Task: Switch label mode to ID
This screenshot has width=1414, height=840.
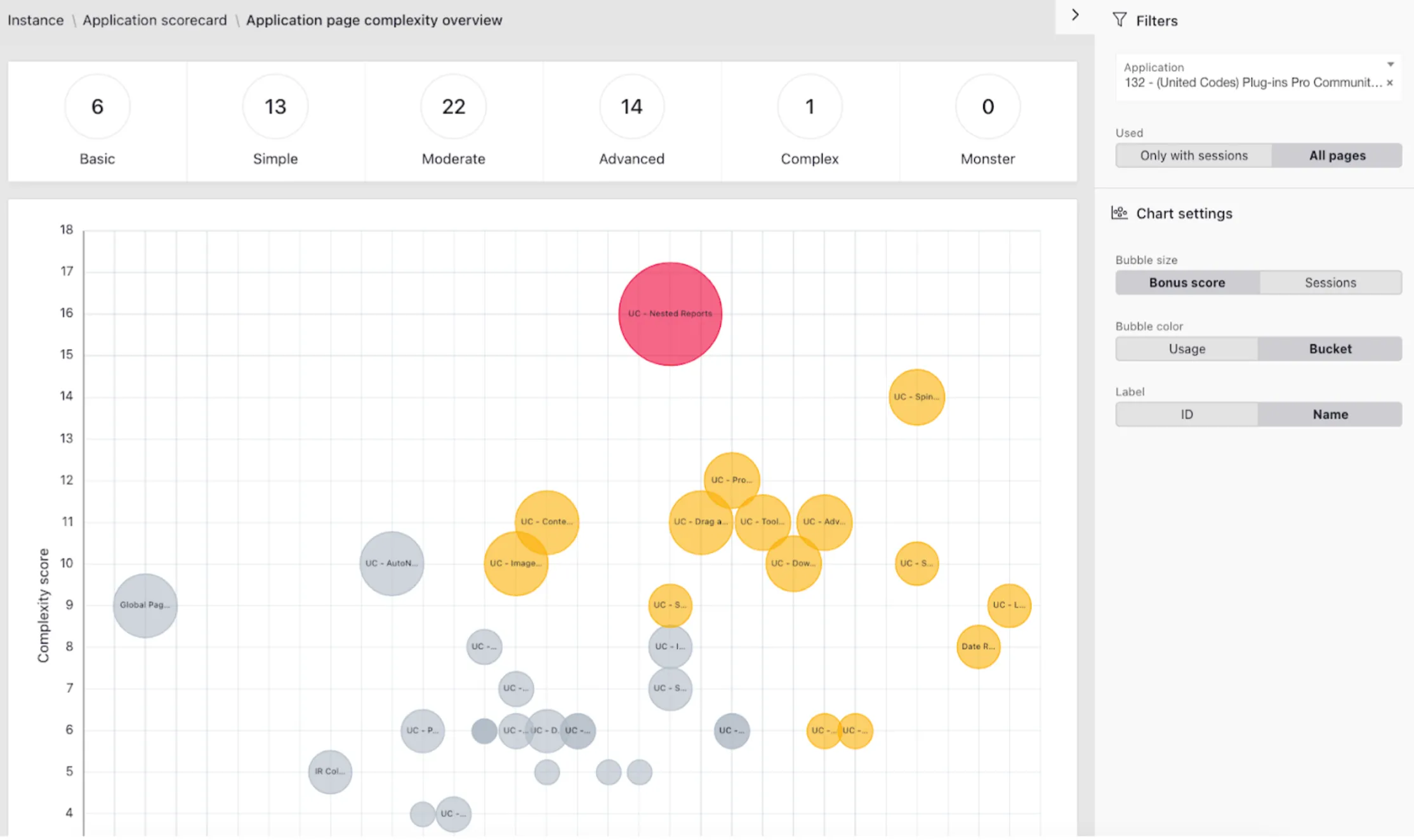Action: click(1187, 414)
